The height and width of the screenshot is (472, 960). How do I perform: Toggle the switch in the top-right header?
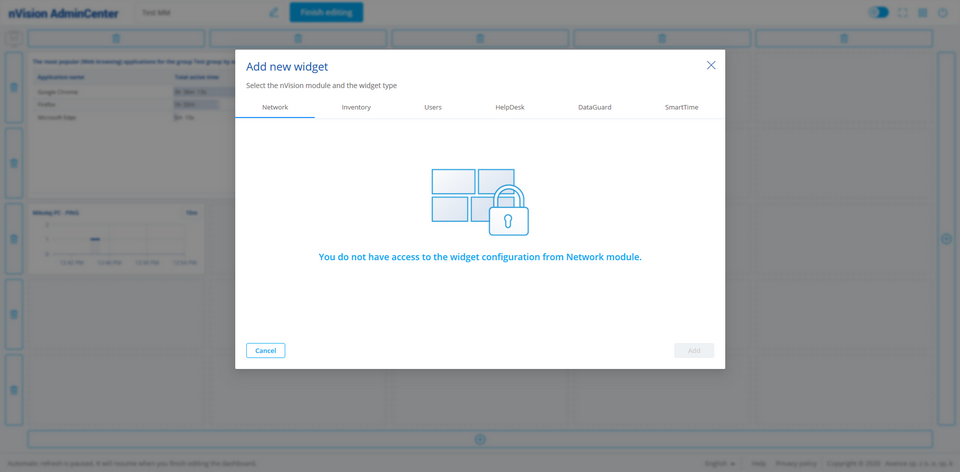(878, 13)
